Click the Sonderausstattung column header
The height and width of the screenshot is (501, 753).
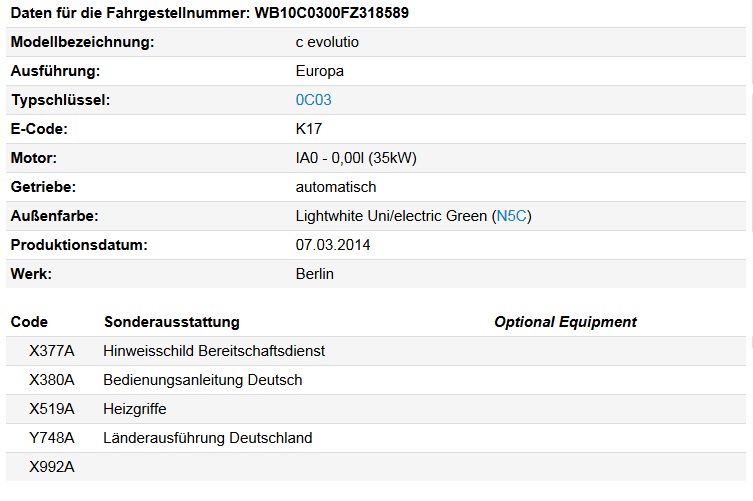click(x=171, y=322)
